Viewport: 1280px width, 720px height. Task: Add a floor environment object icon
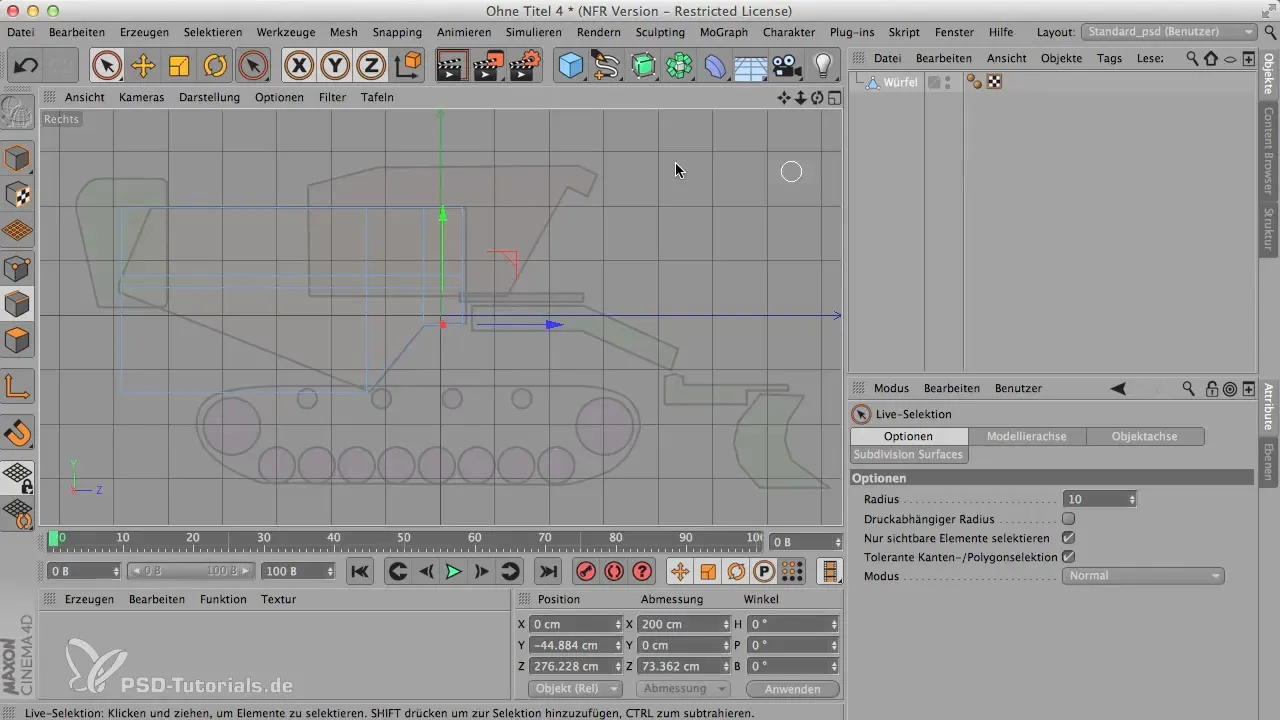[750, 66]
